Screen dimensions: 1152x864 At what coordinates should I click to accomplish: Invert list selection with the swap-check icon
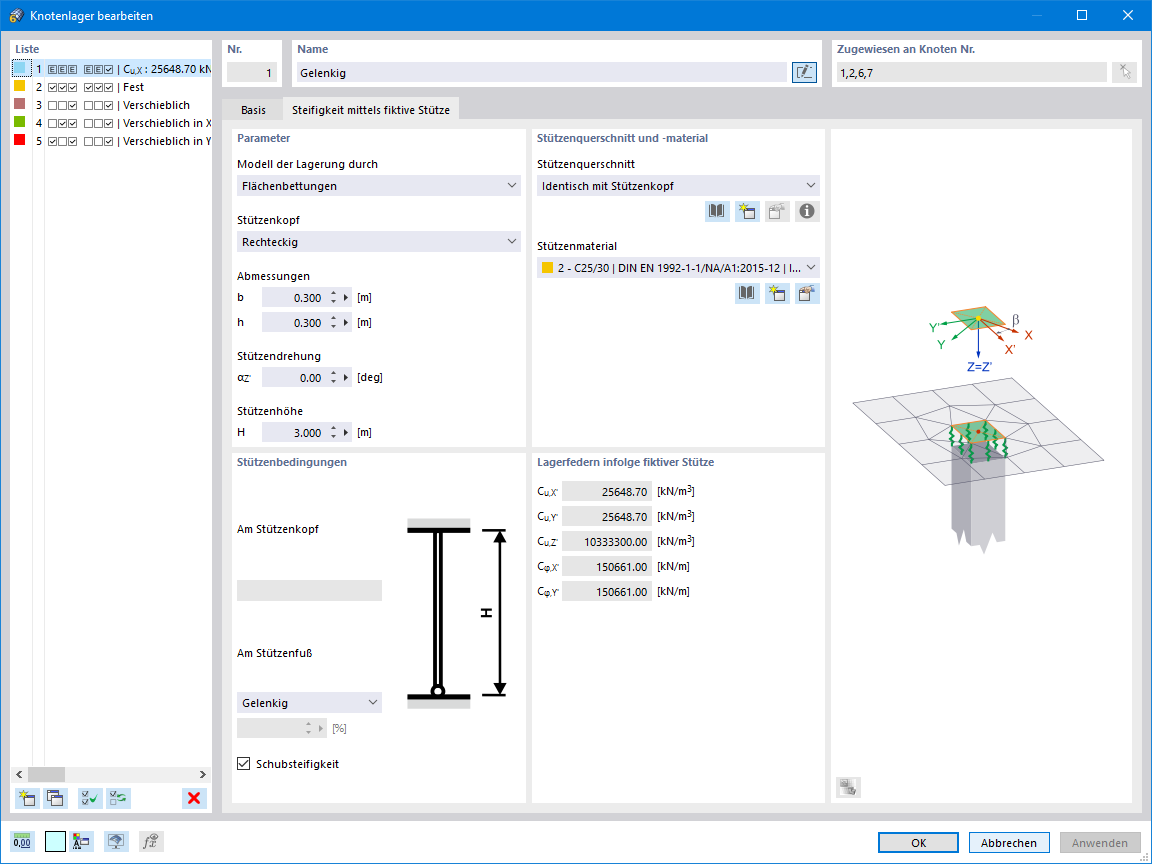coord(118,798)
